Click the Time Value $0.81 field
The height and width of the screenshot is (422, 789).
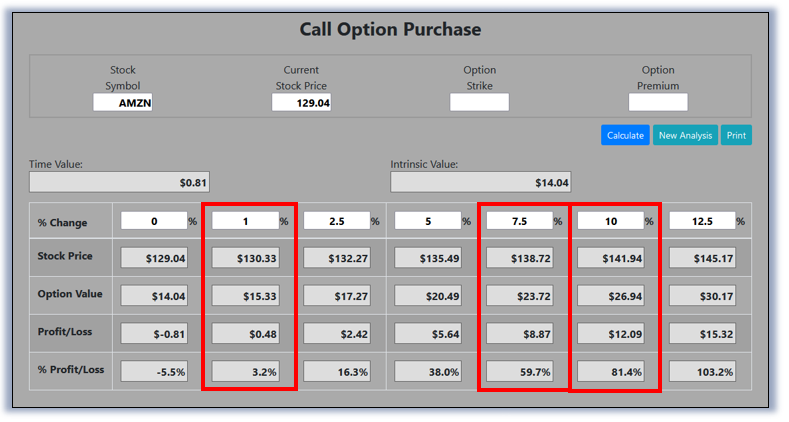pos(119,182)
